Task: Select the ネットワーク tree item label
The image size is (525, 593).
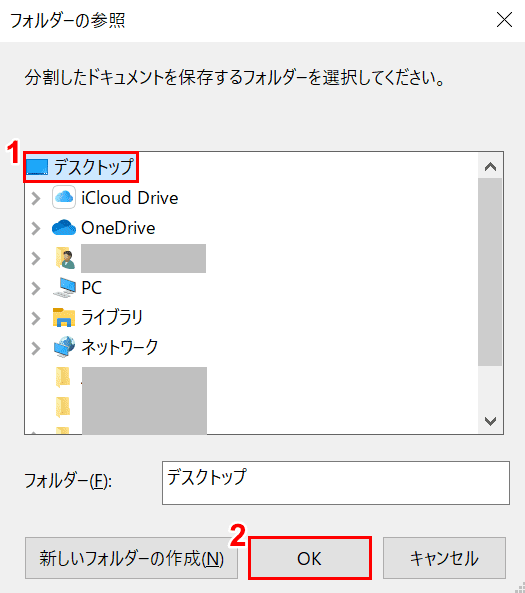Action: (x=120, y=347)
